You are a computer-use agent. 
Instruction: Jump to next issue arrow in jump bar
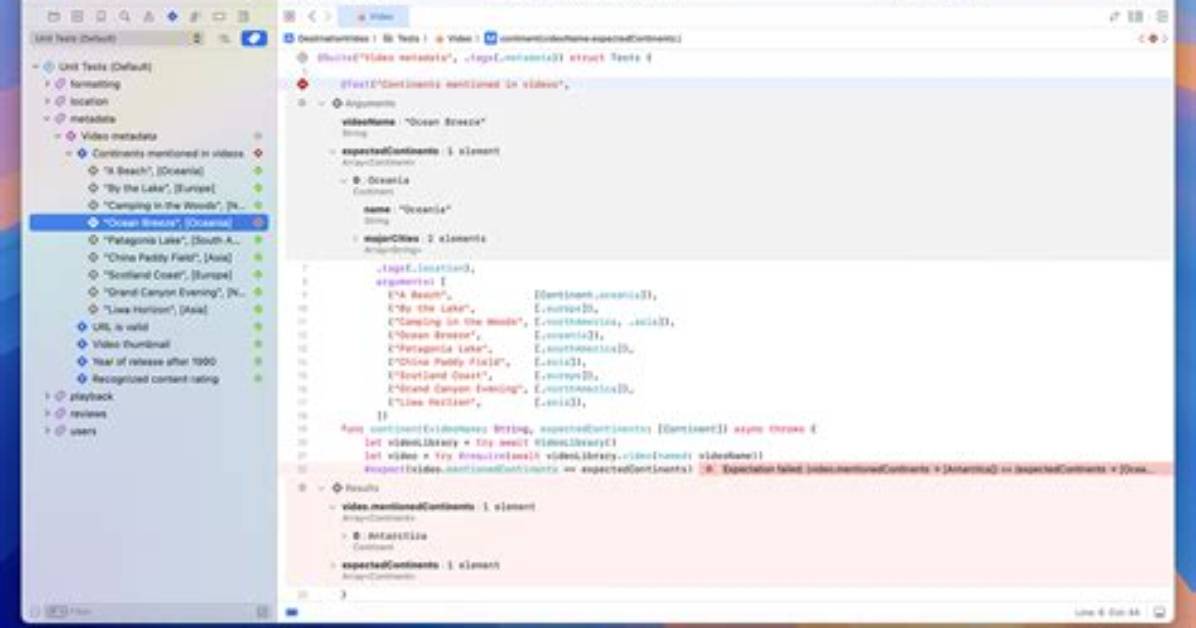pyautogui.click(x=1165, y=38)
